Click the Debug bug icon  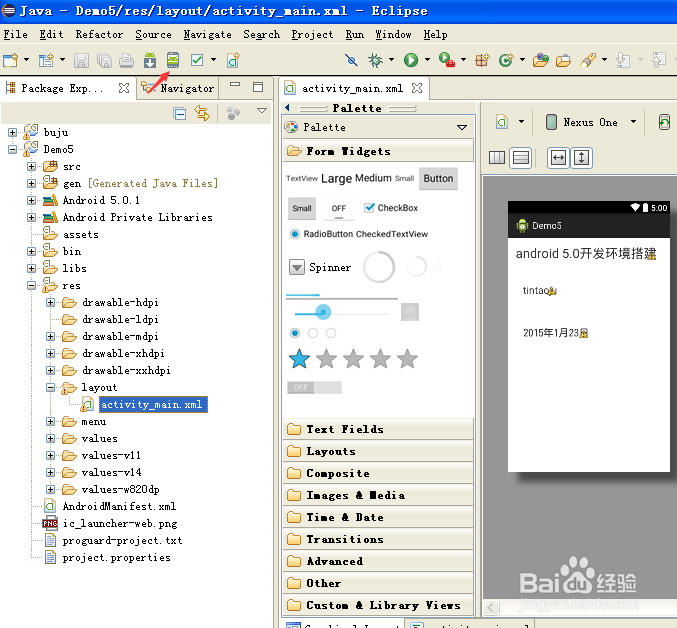[x=375, y=60]
